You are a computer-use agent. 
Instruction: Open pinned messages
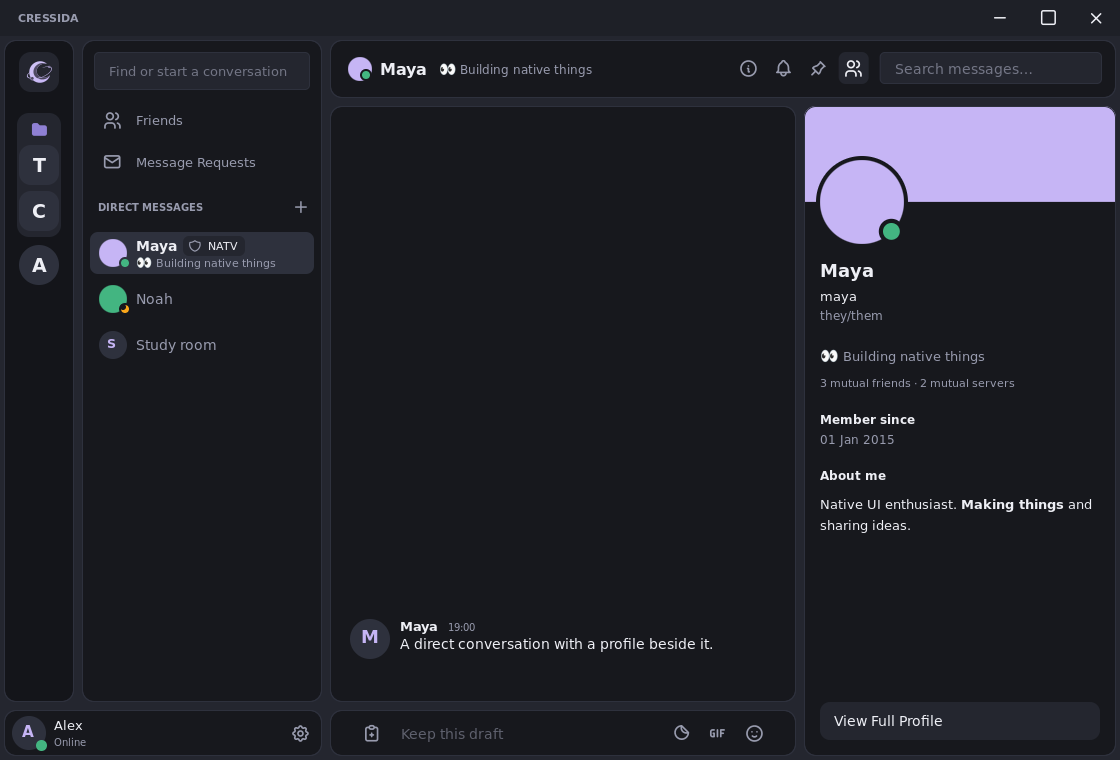coord(818,69)
